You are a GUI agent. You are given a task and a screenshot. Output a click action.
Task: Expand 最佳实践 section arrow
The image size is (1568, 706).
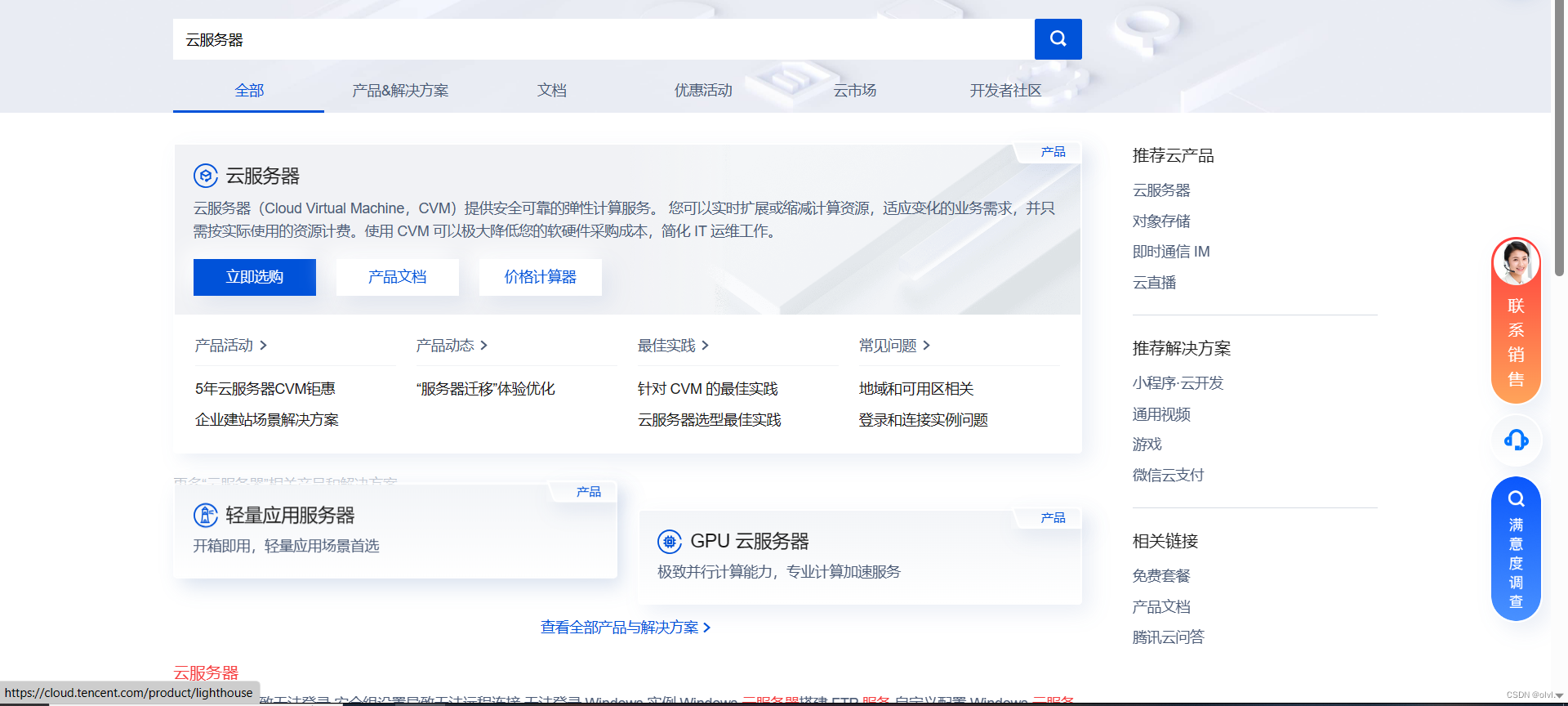[x=706, y=346]
